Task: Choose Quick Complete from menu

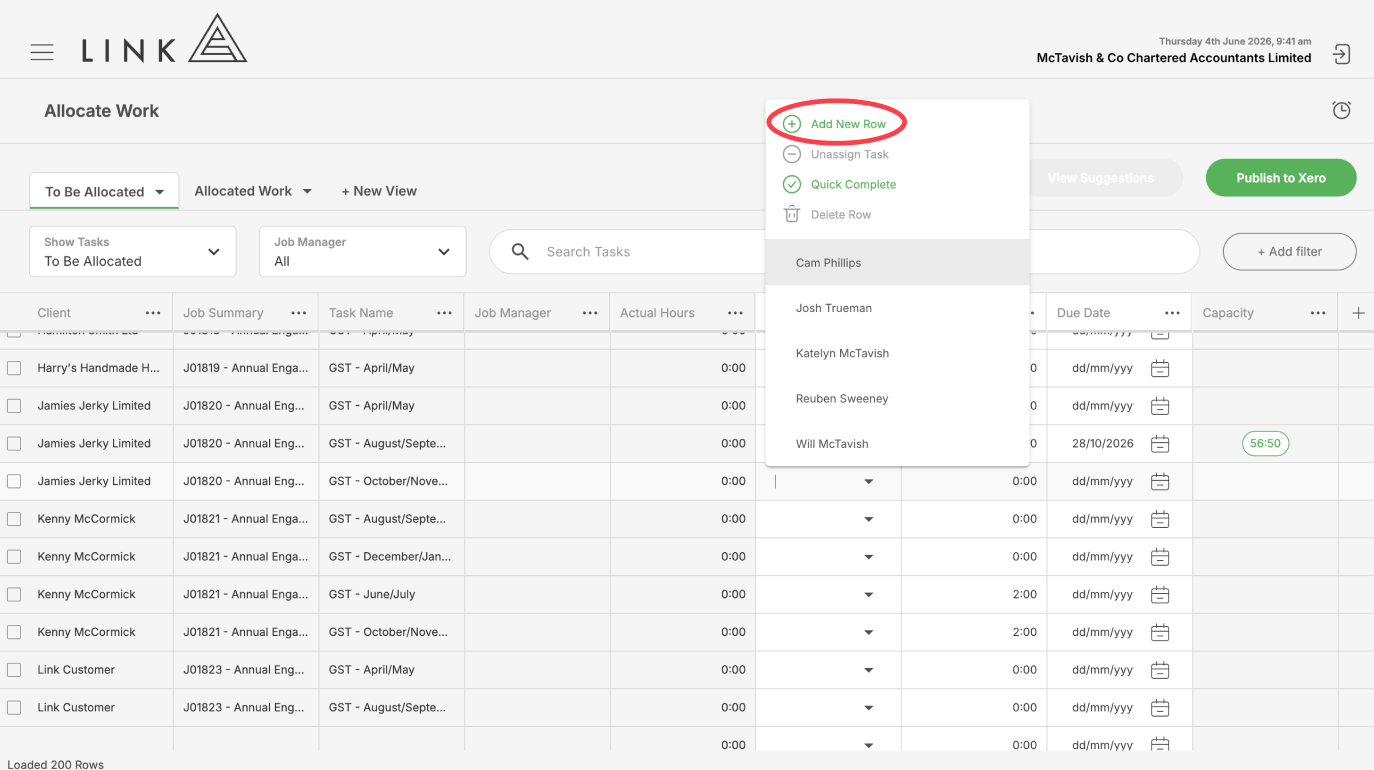Action: (x=853, y=184)
